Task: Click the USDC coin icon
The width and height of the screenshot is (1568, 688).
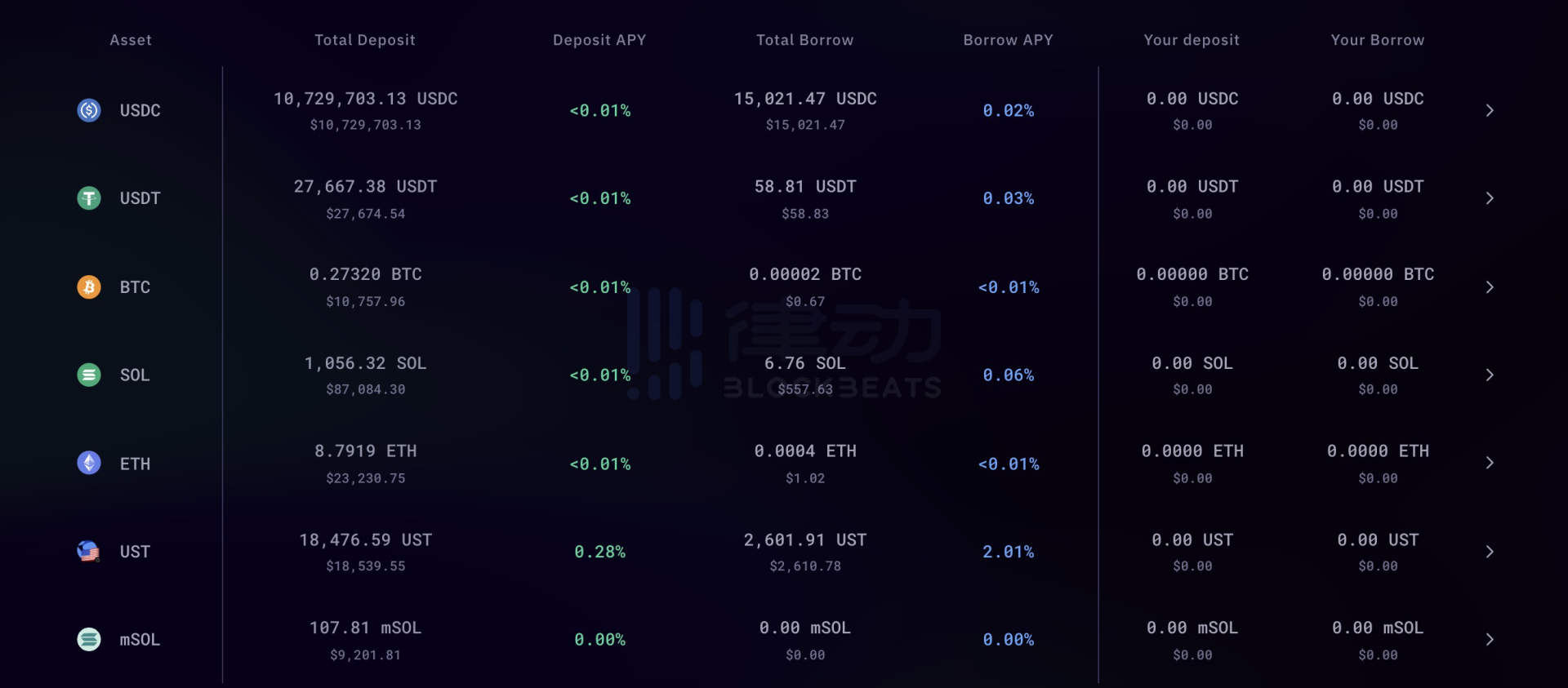Action: coord(89,110)
